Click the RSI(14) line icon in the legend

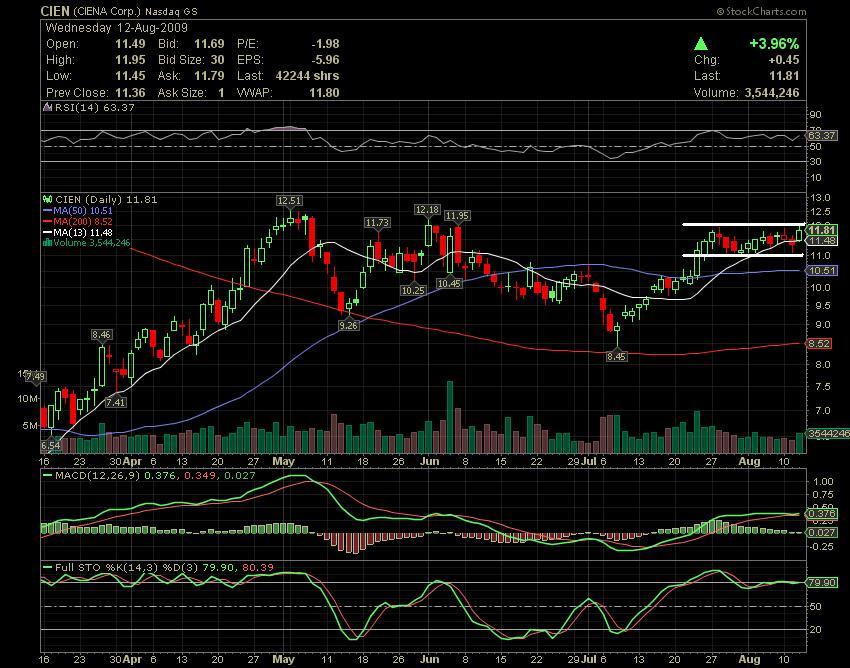pos(48,107)
